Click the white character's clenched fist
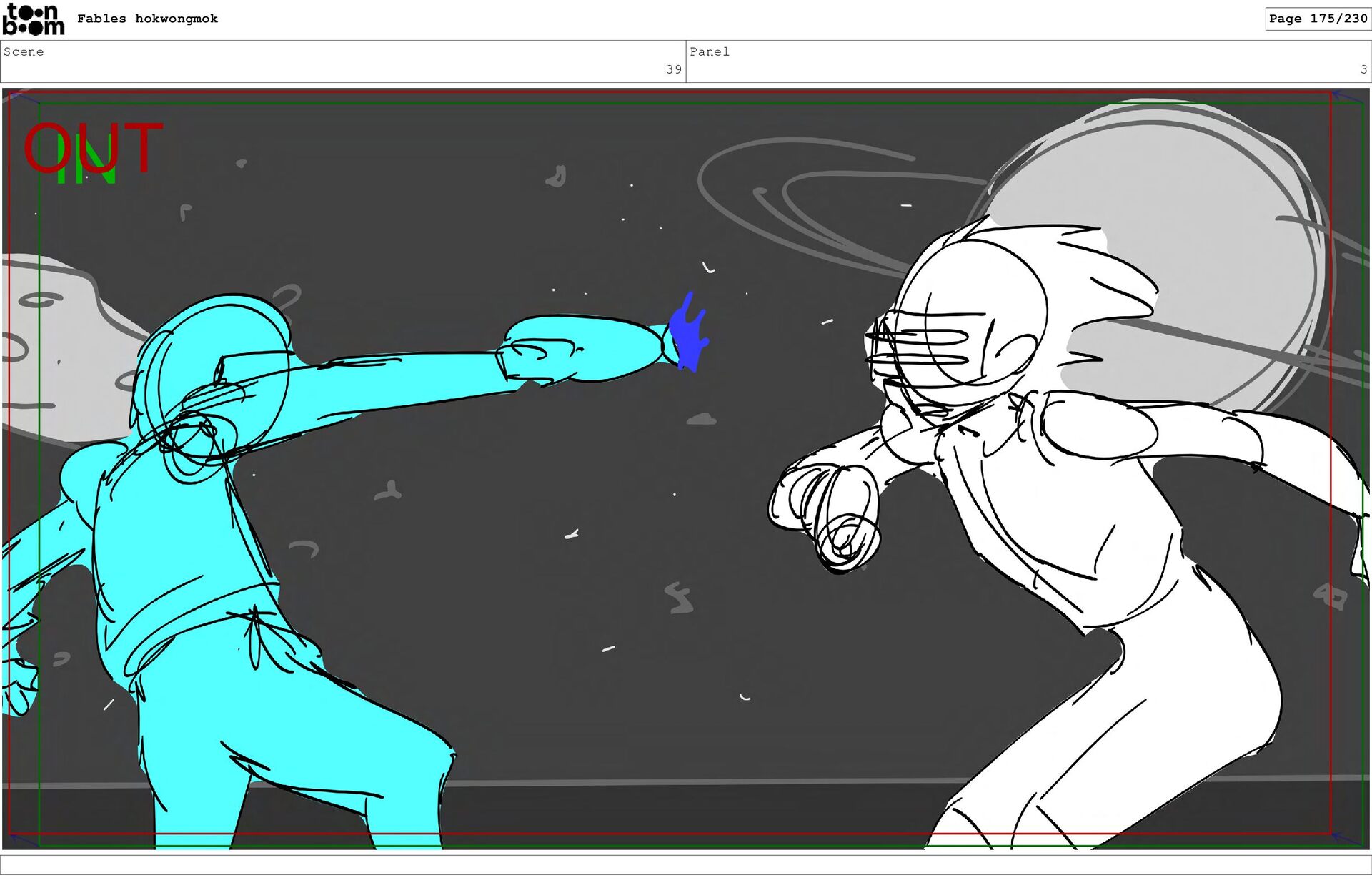Image resolution: width=1372 pixels, height=888 pixels. 829,511
